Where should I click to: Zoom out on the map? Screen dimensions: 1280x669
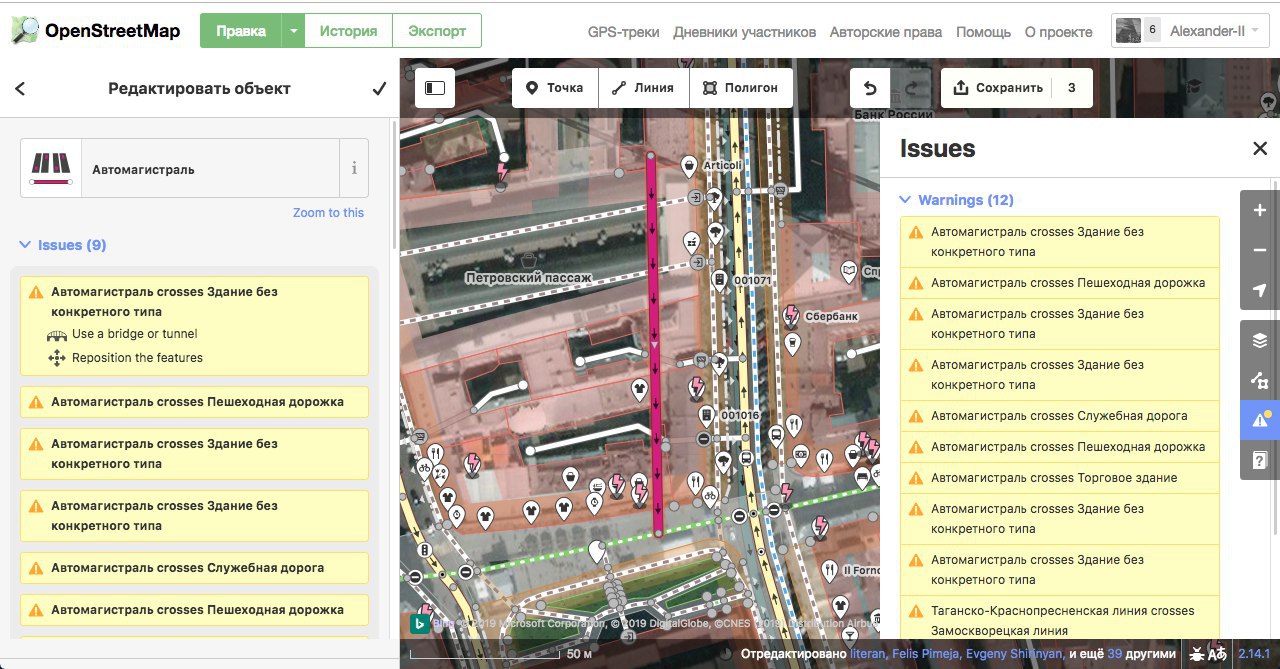tap(1260, 250)
